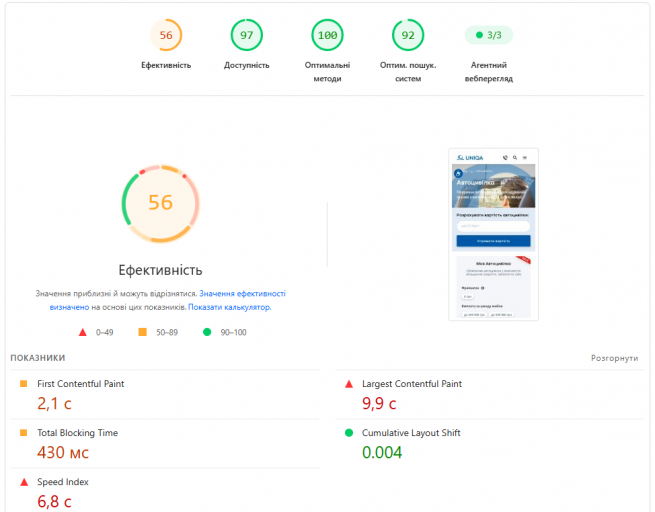Click the Агентний вебперегляд label
Image resolution: width=655 pixels, height=512 pixels.
pos(488,72)
